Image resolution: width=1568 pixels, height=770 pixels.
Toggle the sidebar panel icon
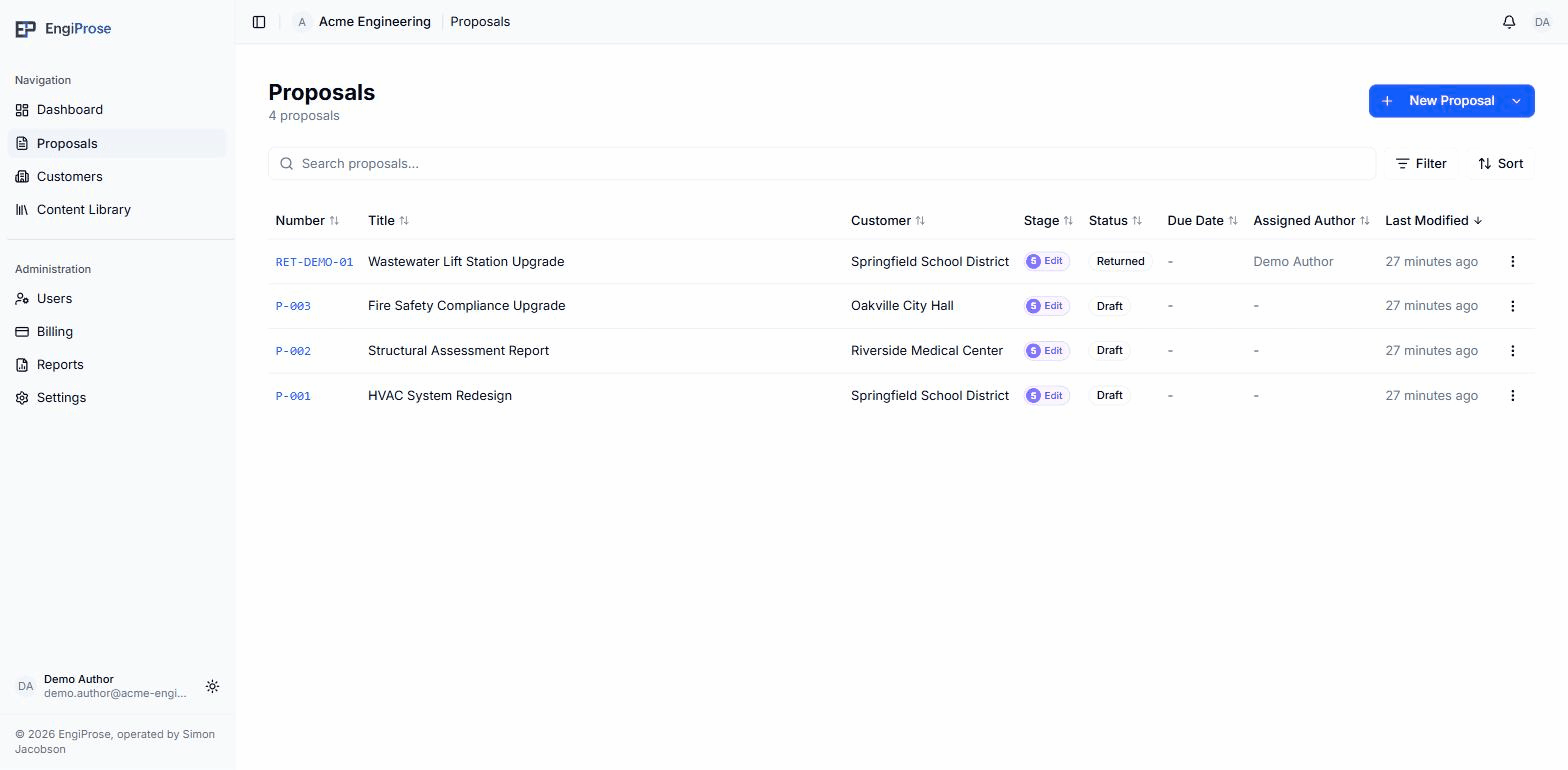click(259, 22)
